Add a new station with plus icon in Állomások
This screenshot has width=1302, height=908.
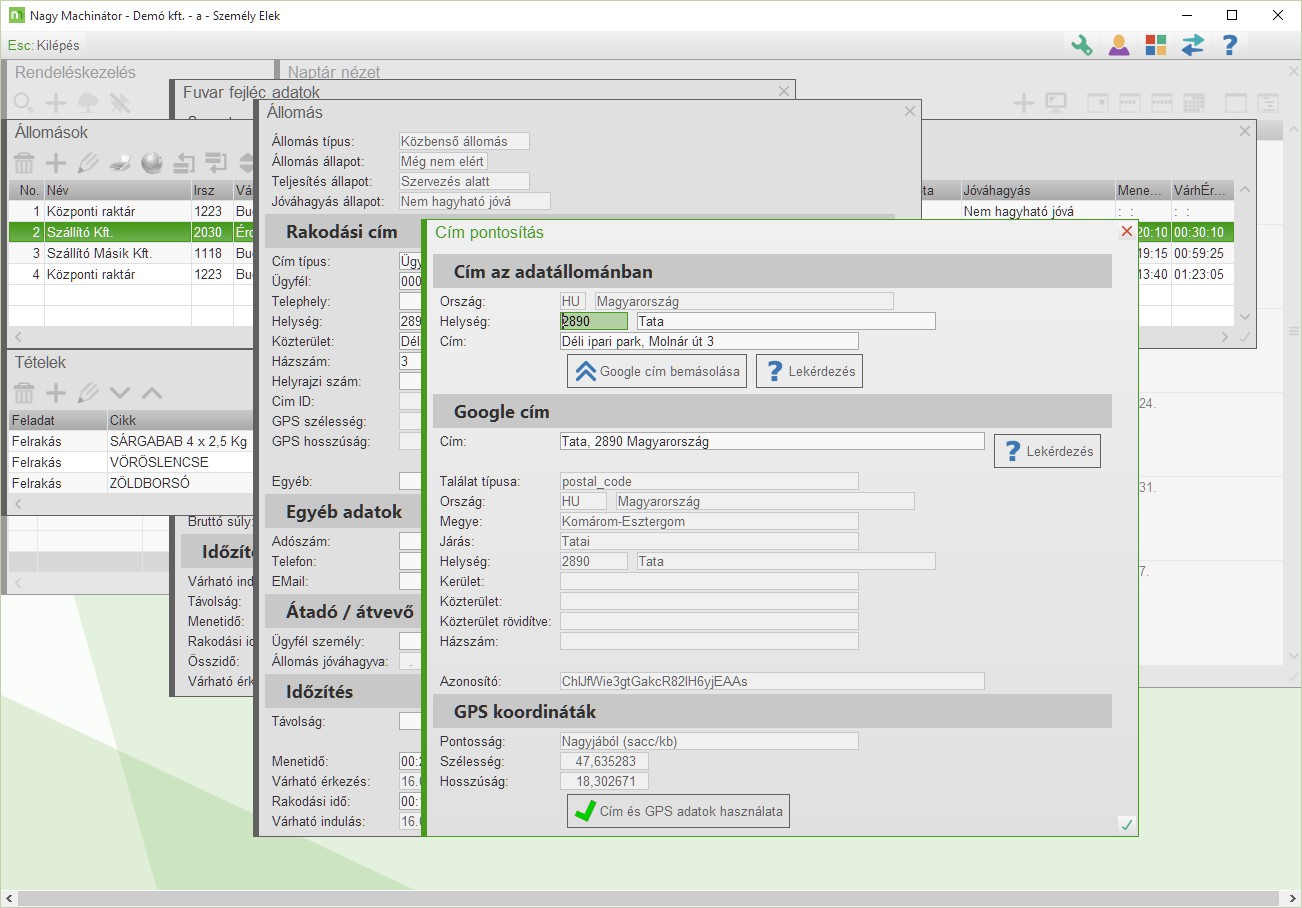[56, 163]
